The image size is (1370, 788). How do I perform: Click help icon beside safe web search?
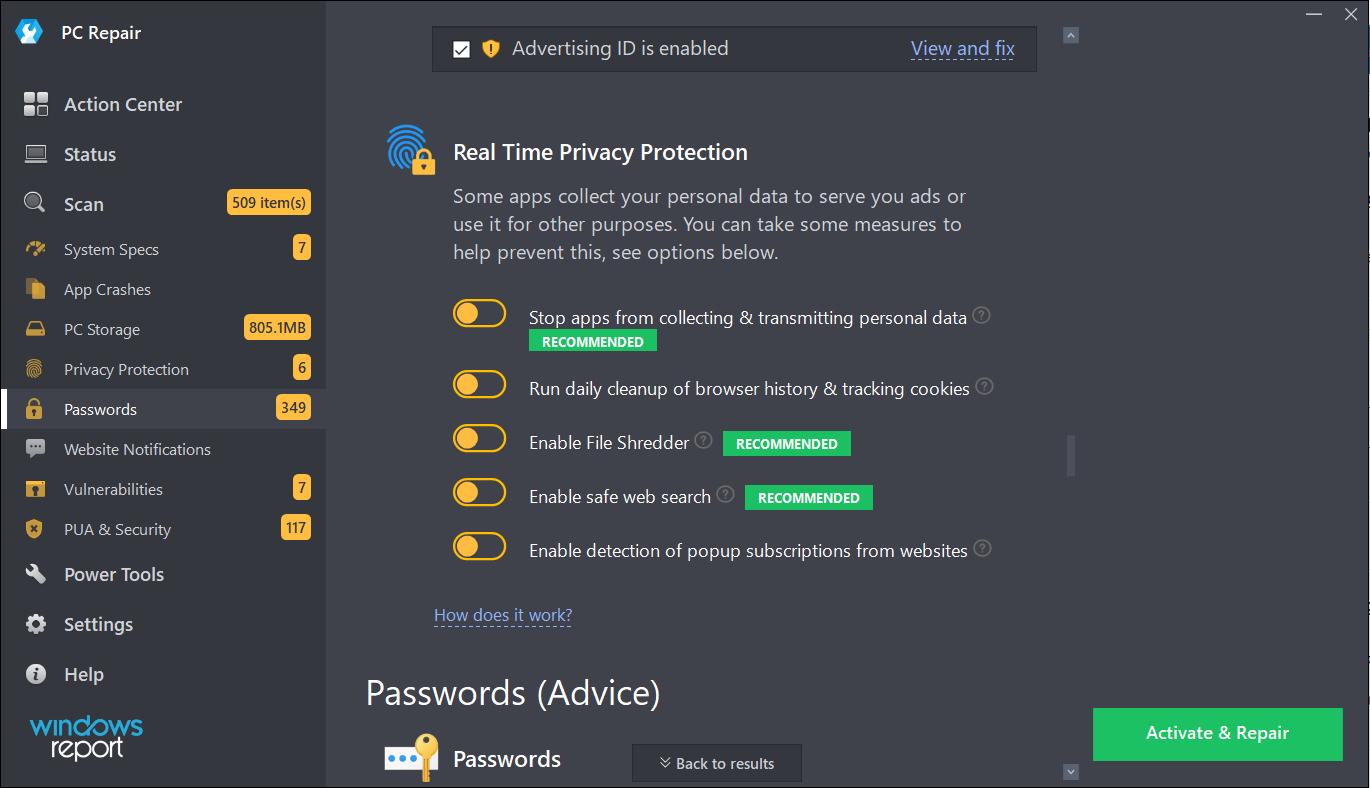point(726,494)
